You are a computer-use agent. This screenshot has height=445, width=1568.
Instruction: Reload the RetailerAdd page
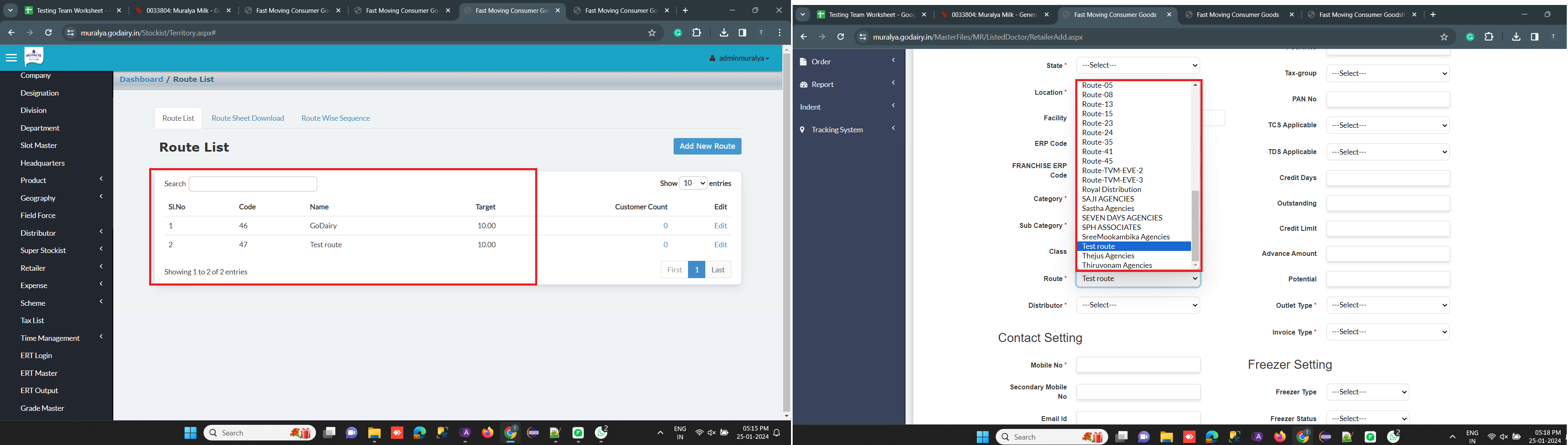840,37
